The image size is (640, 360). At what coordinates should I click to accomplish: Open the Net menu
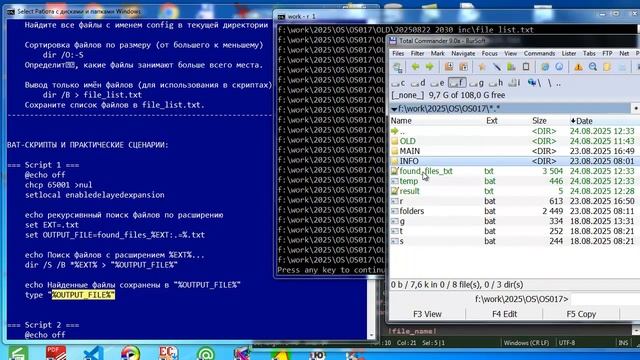(x=624, y=53)
